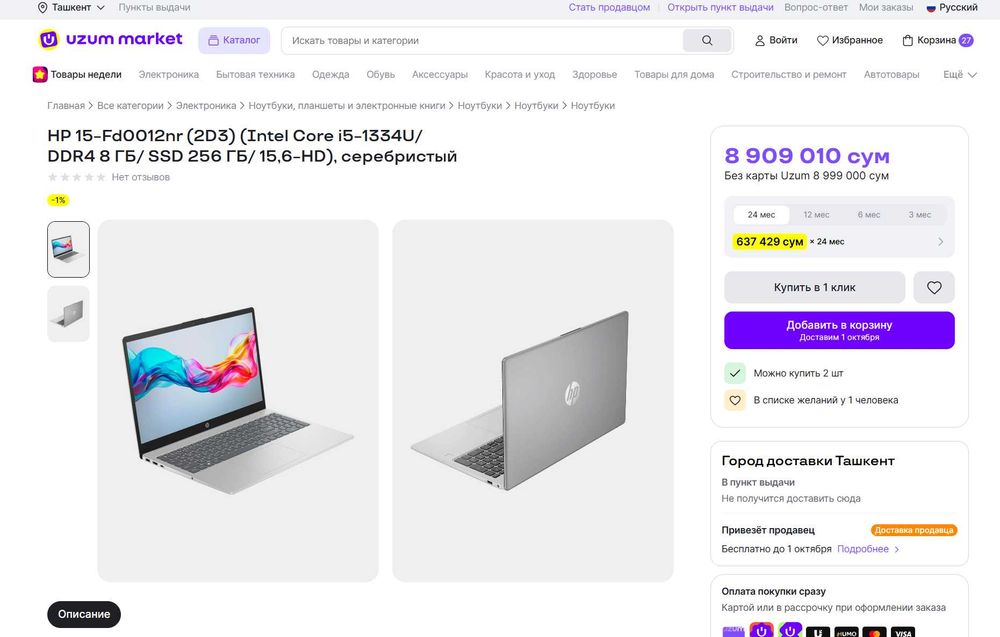
Task: Expand the Ещё categories menu
Action: coord(959,74)
